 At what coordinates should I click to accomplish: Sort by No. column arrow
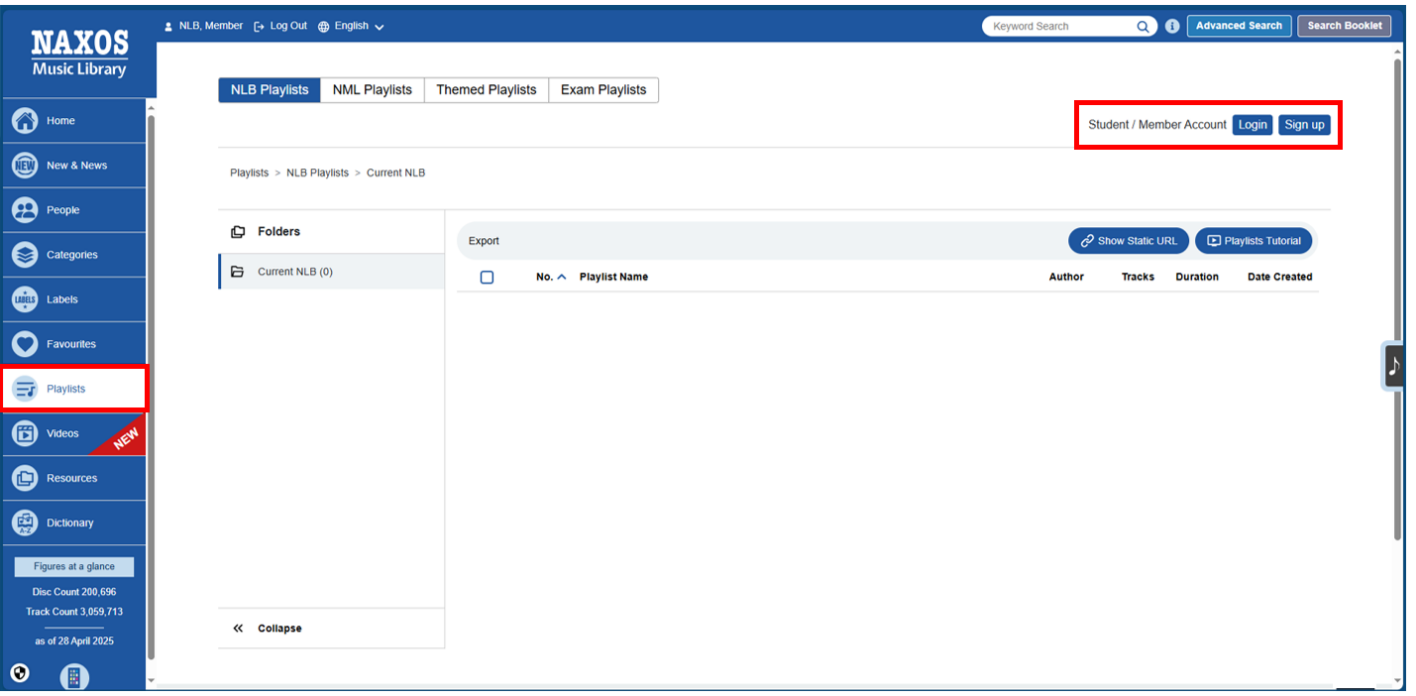pos(561,277)
